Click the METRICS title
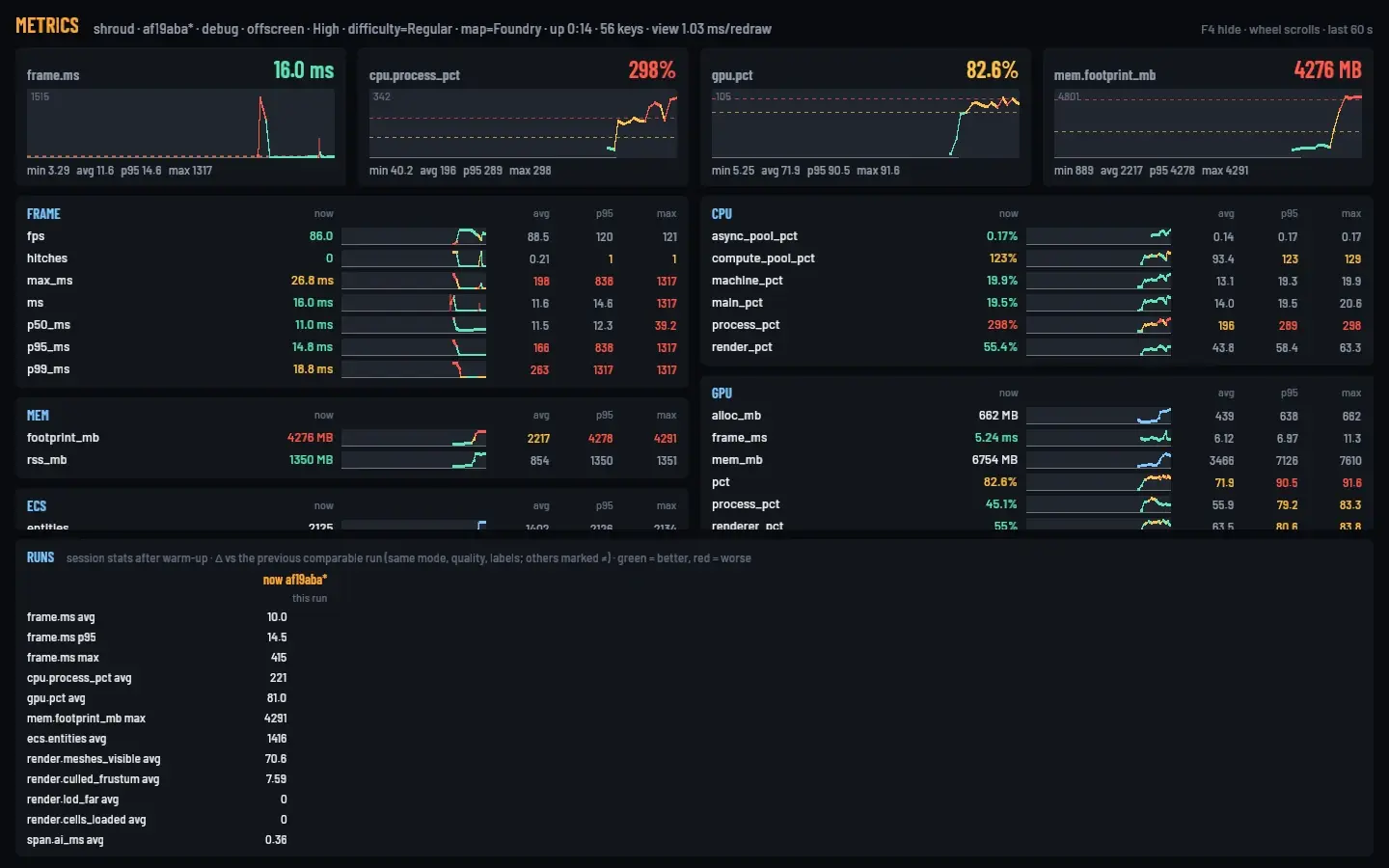This screenshot has width=1389, height=868. pyautogui.click(x=47, y=26)
